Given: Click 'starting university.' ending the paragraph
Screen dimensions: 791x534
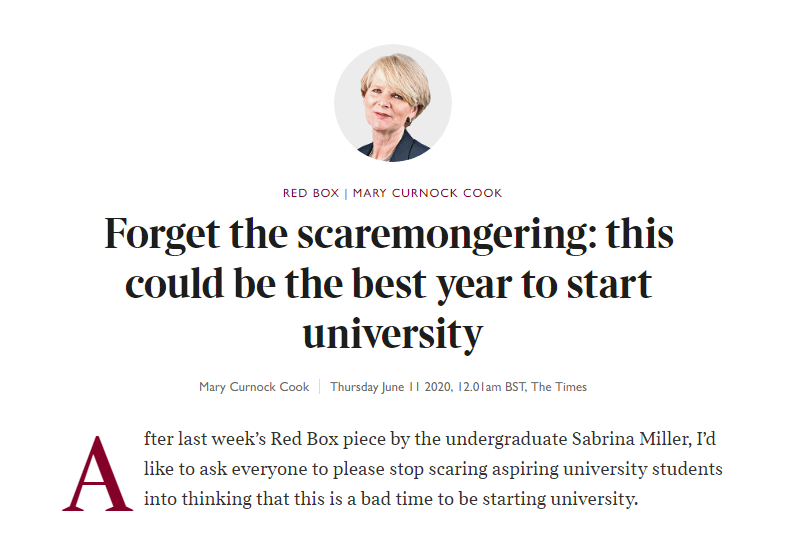Looking at the screenshot, I should (x=560, y=499).
